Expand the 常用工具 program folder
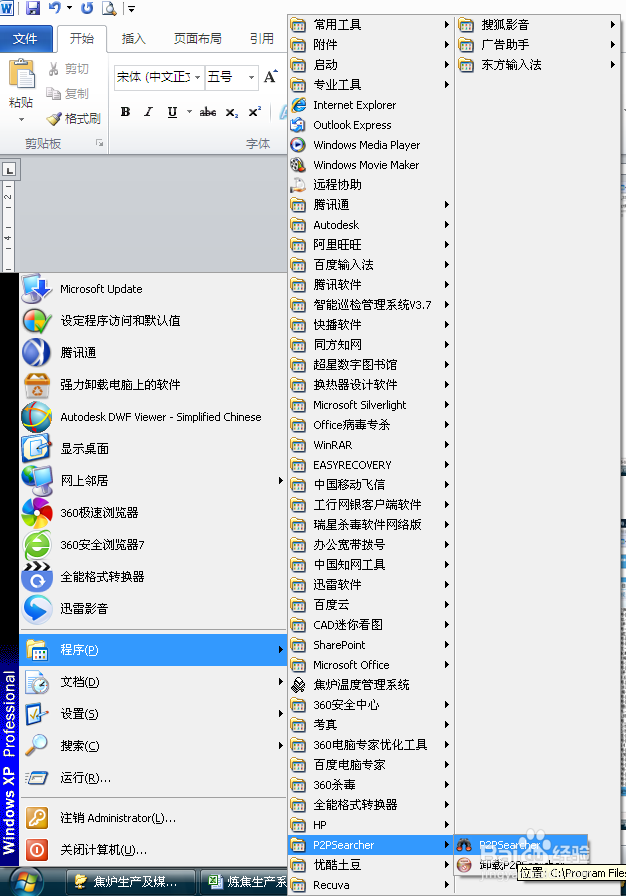Image resolution: width=626 pixels, height=896 pixels. click(x=371, y=25)
